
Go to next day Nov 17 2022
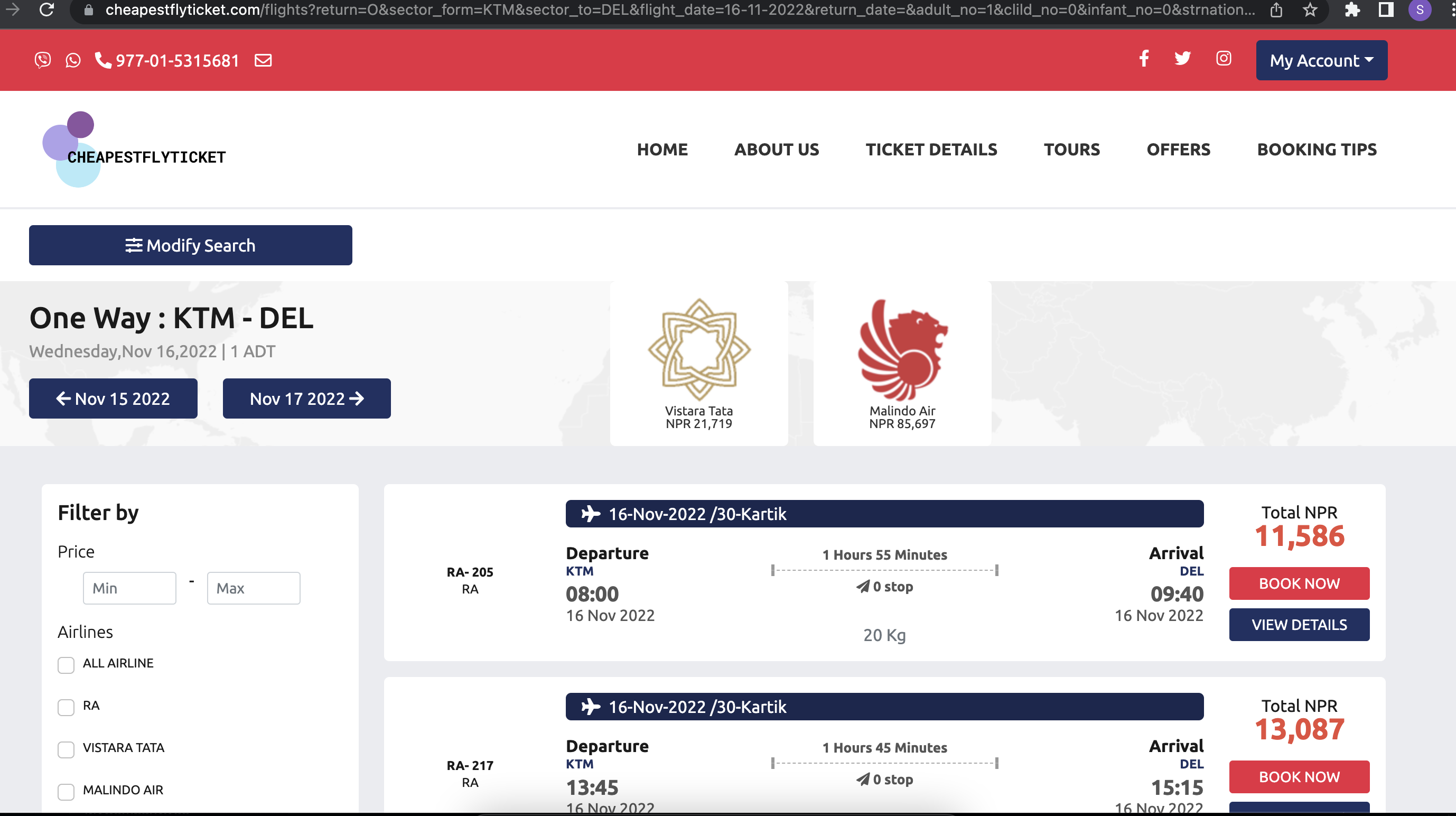(x=306, y=398)
